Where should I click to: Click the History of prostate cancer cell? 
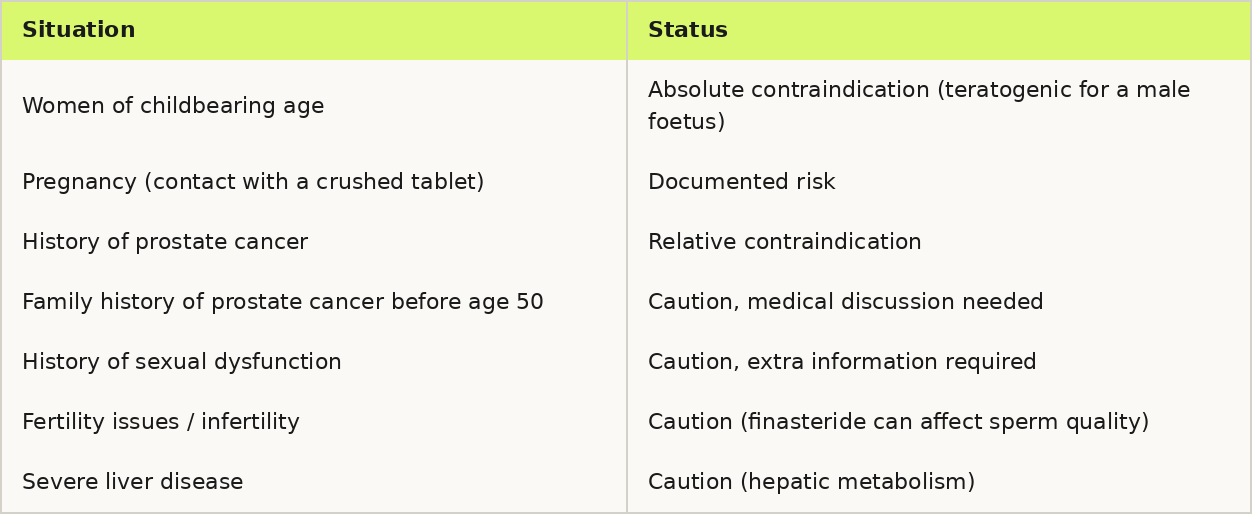[x=314, y=242]
